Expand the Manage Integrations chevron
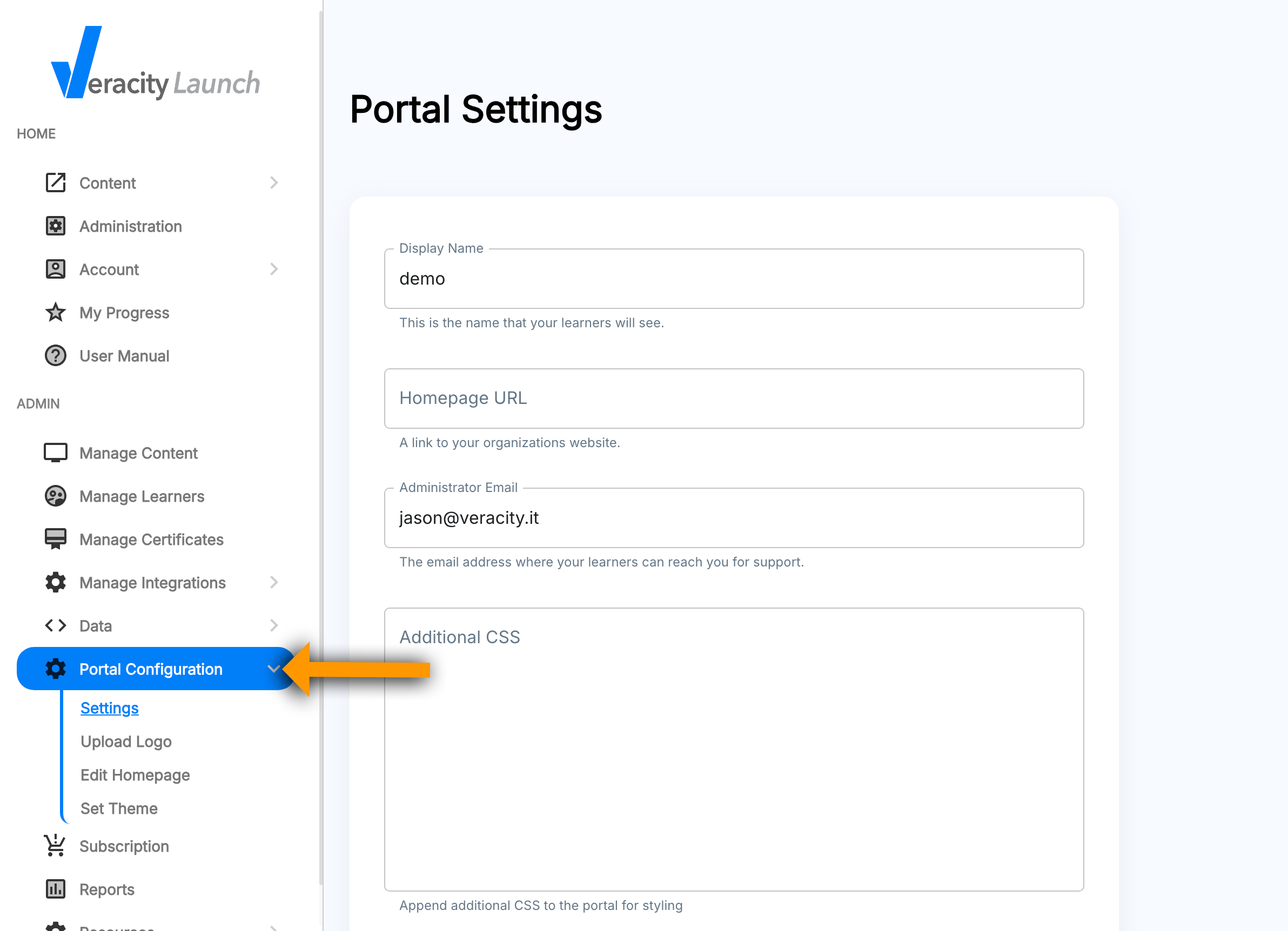Image resolution: width=1288 pixels, height=931 pixels. 274,582
